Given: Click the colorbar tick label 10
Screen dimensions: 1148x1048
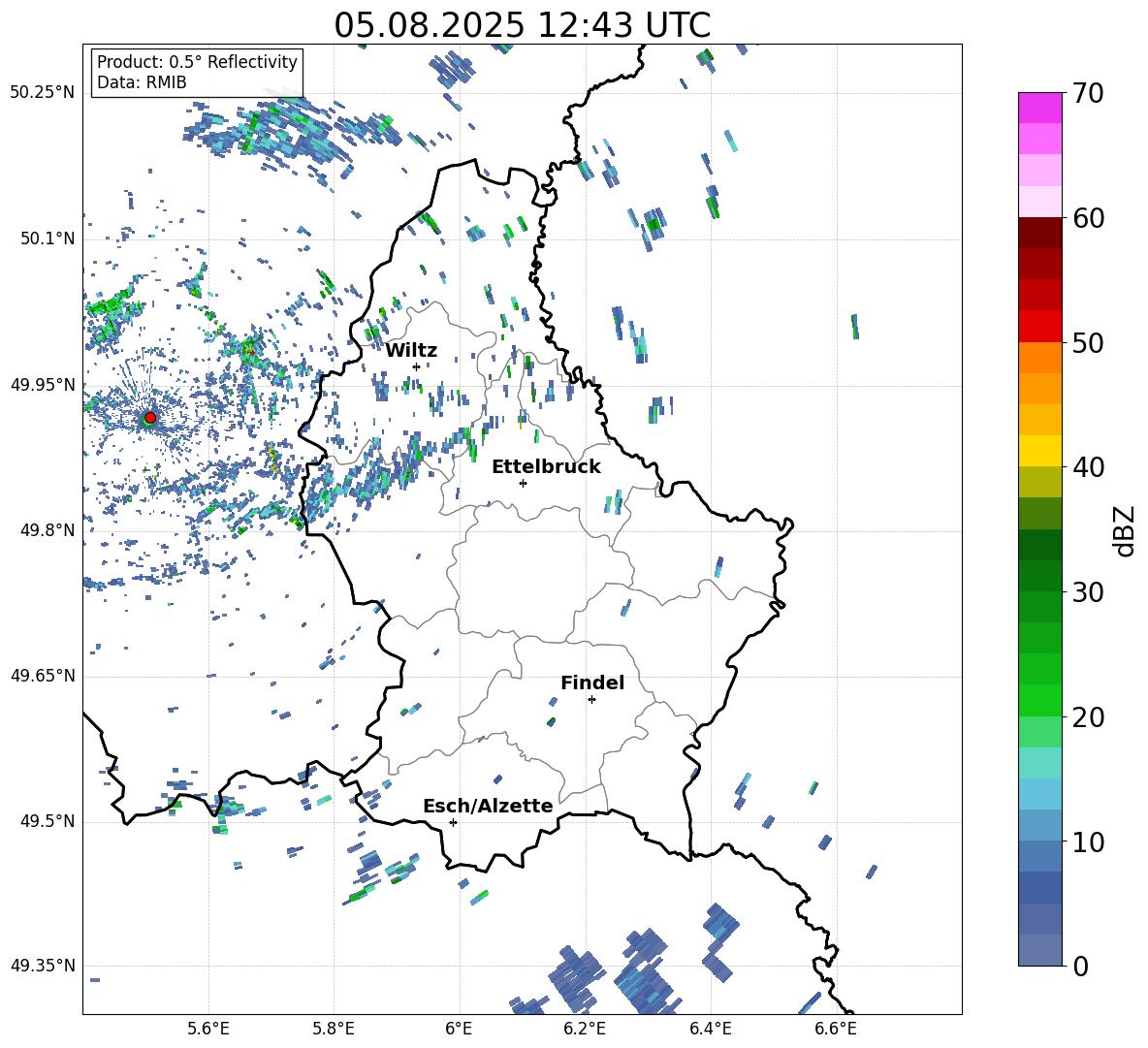Looking at the screenshot, I should click(x=1088, y=842).
